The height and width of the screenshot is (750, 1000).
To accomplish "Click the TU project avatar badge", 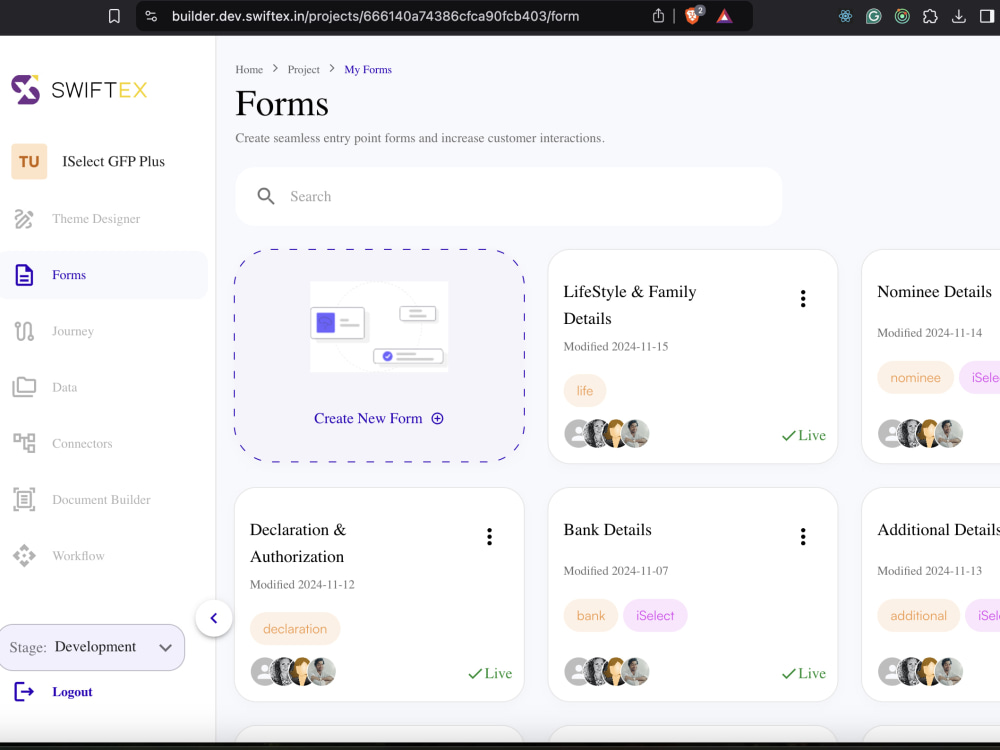I will (29, 161).
